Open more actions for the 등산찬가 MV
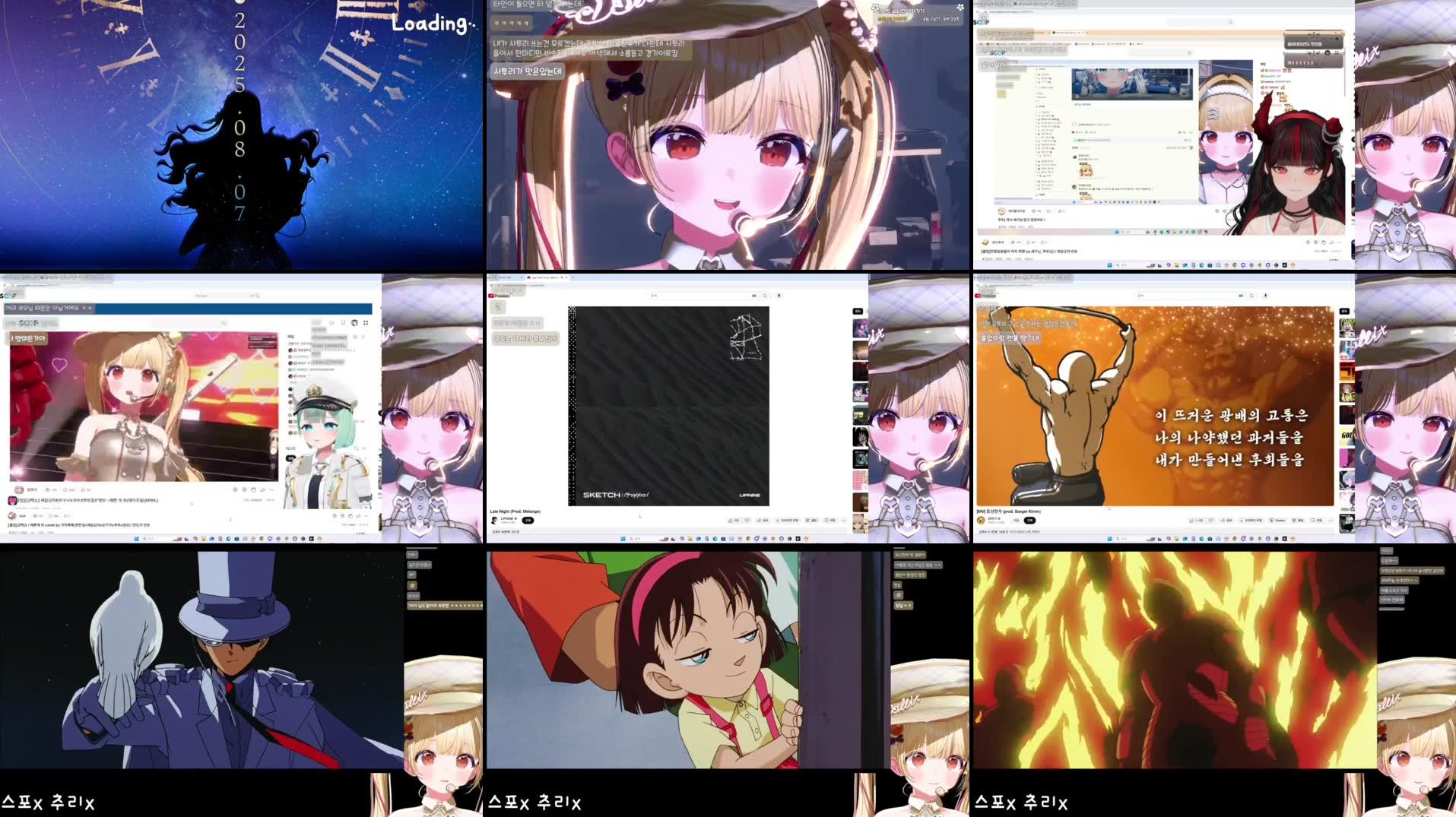 [x=1330, y=521]
